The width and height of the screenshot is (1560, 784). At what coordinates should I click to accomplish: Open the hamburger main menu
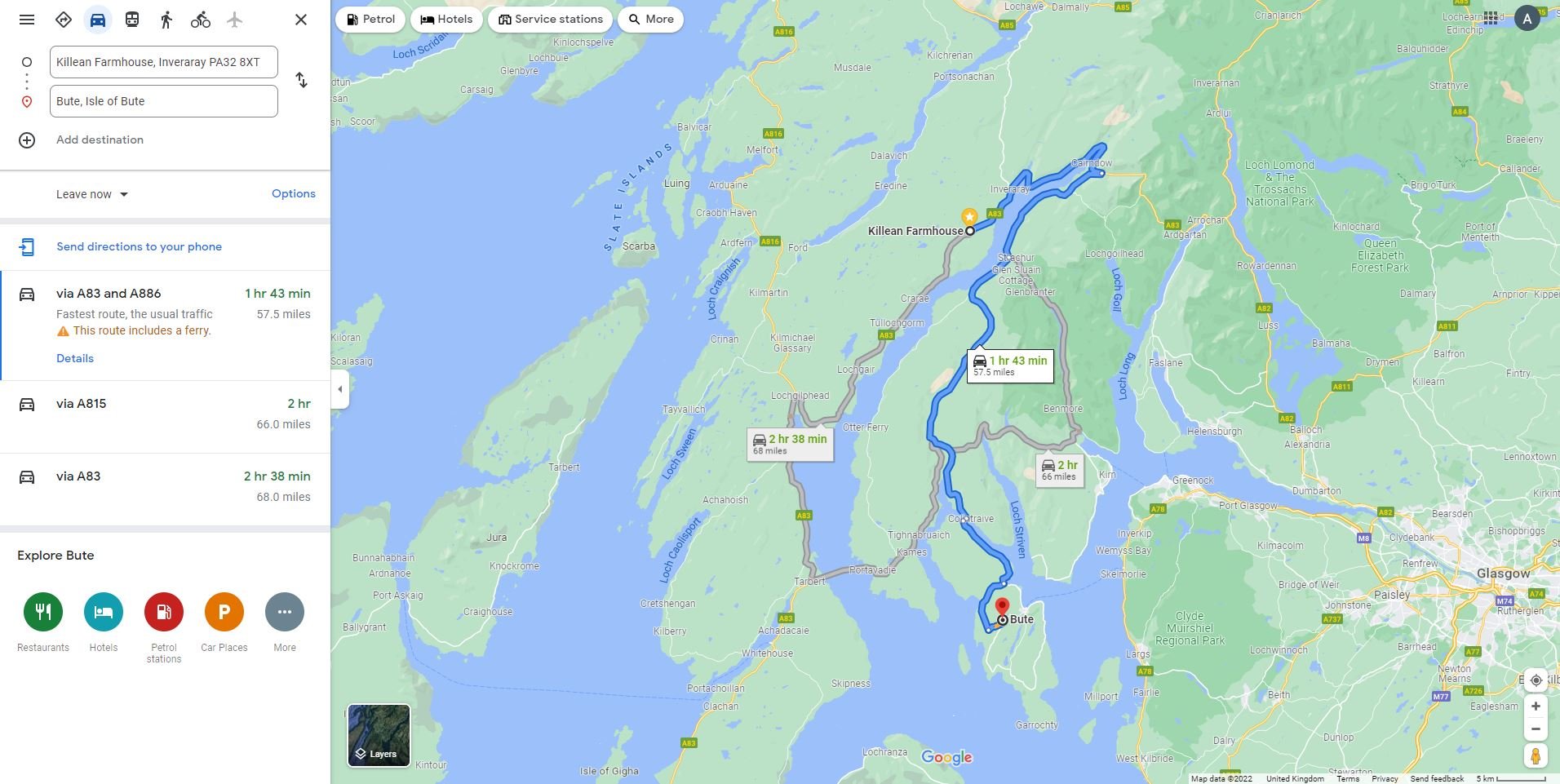click(x=27, y=20)
